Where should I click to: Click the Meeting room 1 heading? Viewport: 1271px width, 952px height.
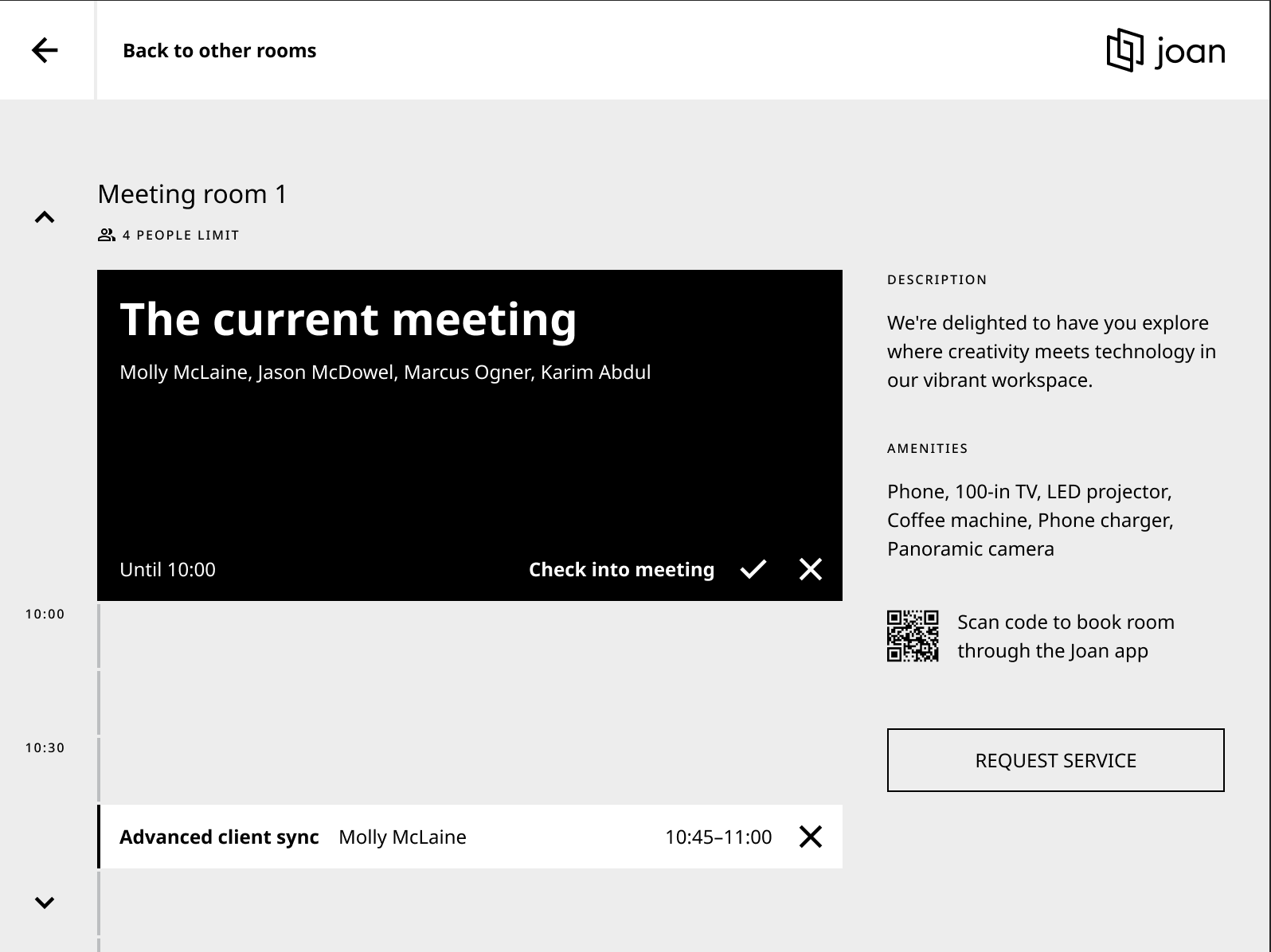coord(192,194)
